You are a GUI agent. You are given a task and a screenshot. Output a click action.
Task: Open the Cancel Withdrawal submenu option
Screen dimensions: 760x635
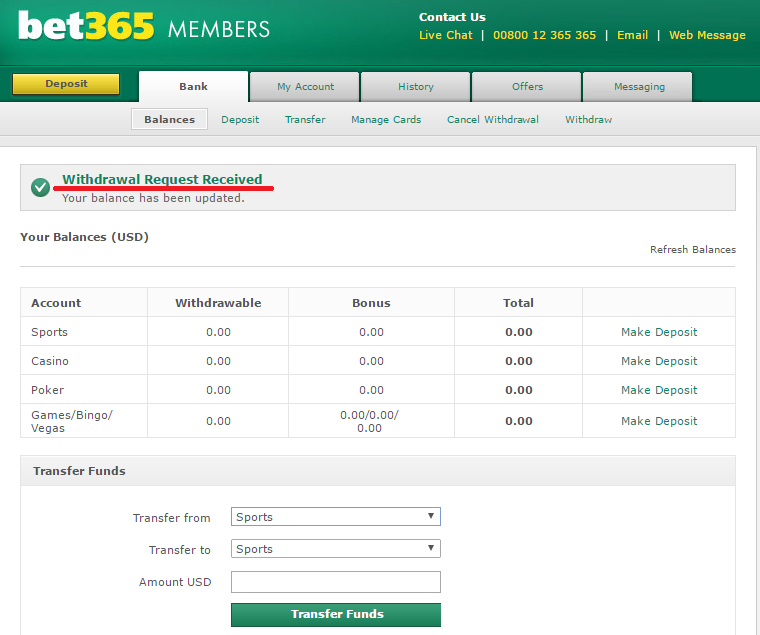[492, 120]
